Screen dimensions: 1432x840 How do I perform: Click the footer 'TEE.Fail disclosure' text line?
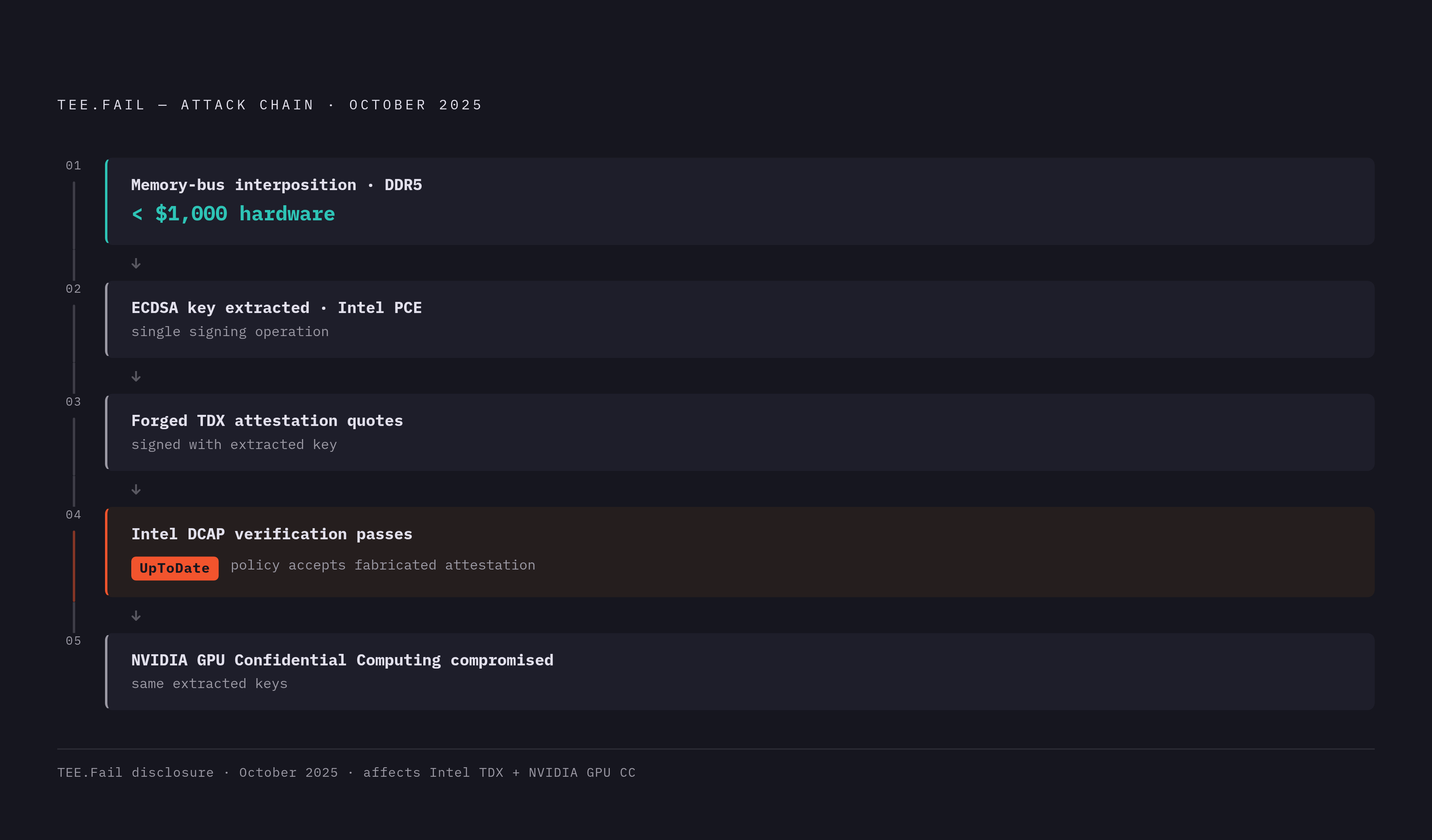pos(346,773)
